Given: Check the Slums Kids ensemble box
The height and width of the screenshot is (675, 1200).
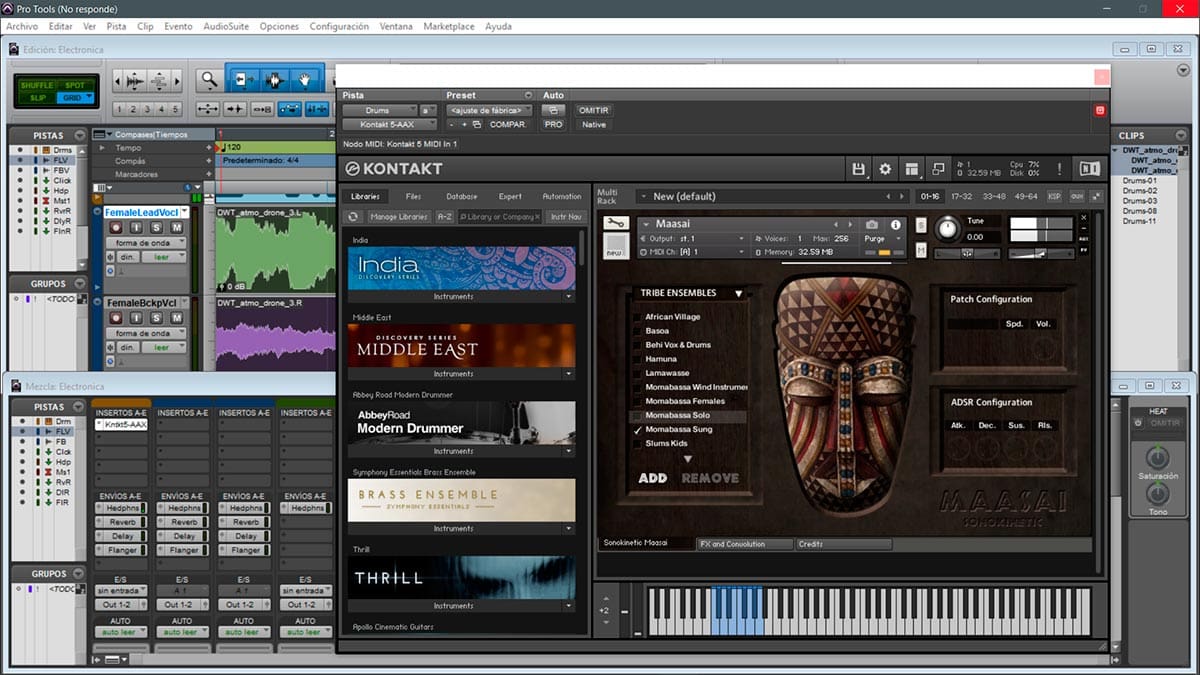Looking at the screenshot, I should [x=637, y=443].
